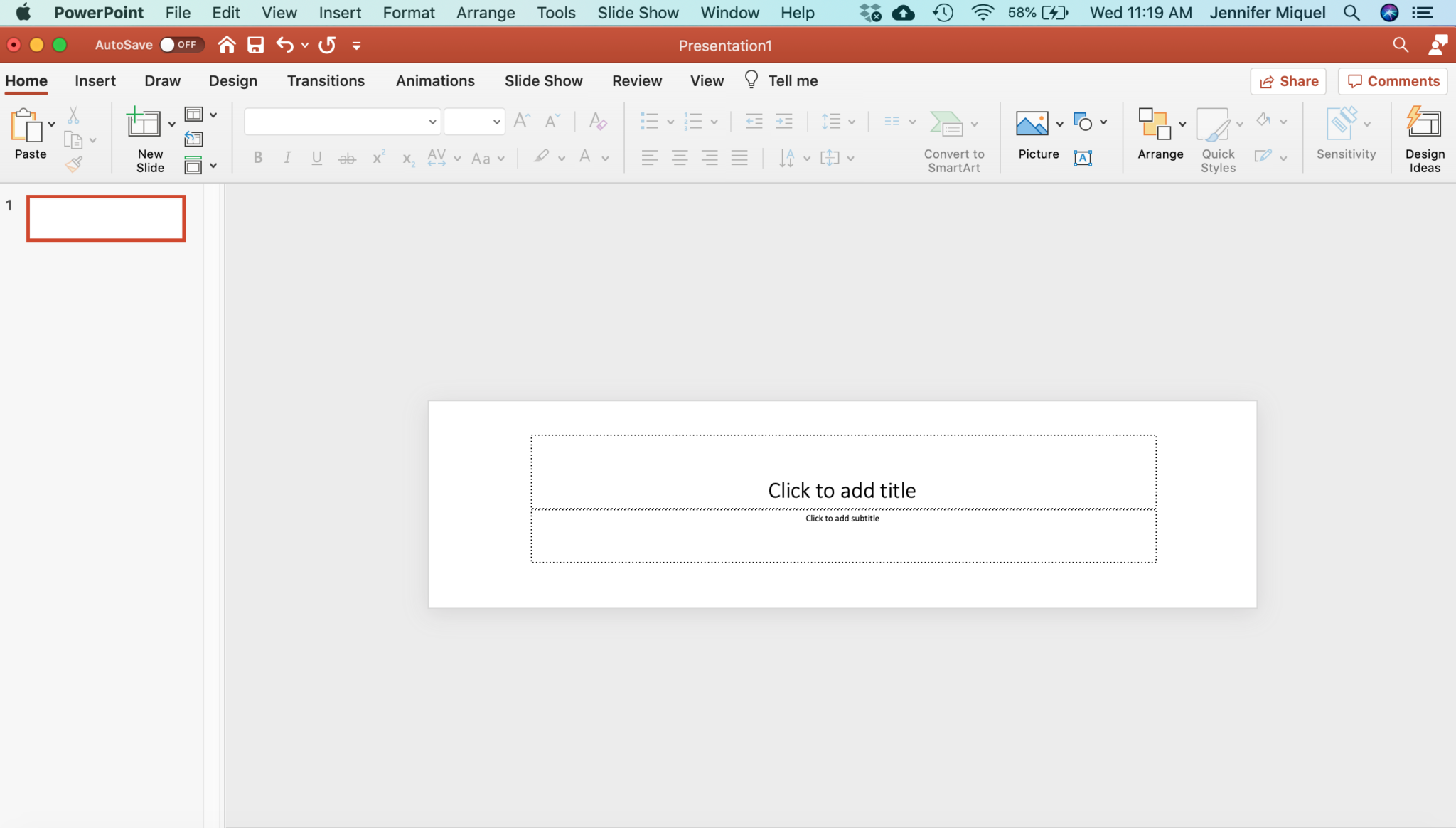Toggle underline formatting

point(316,158)
